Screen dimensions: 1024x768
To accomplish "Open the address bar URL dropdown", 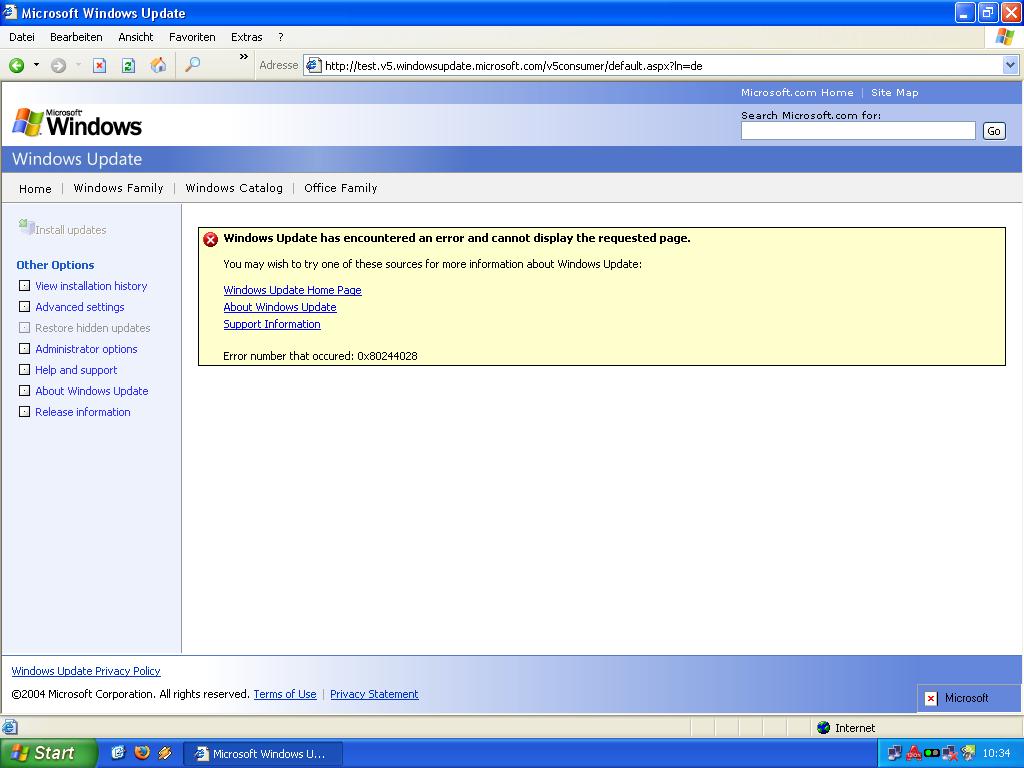I will (1010, 65).
